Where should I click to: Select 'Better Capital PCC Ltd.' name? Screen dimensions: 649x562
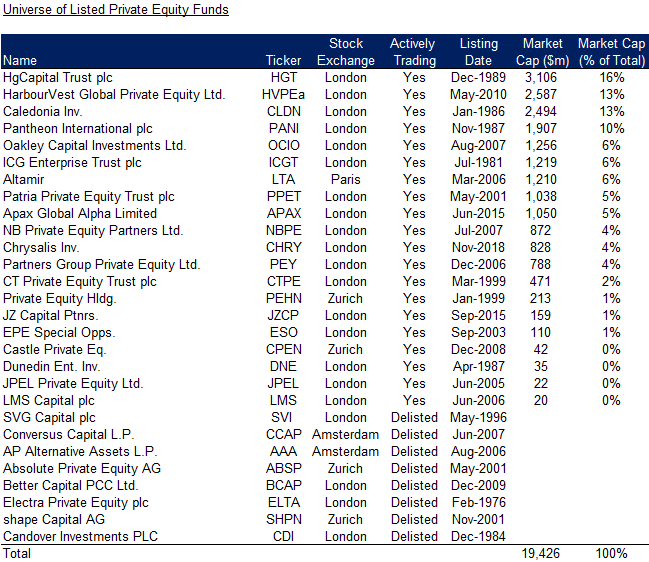click(x=70, y=485)
